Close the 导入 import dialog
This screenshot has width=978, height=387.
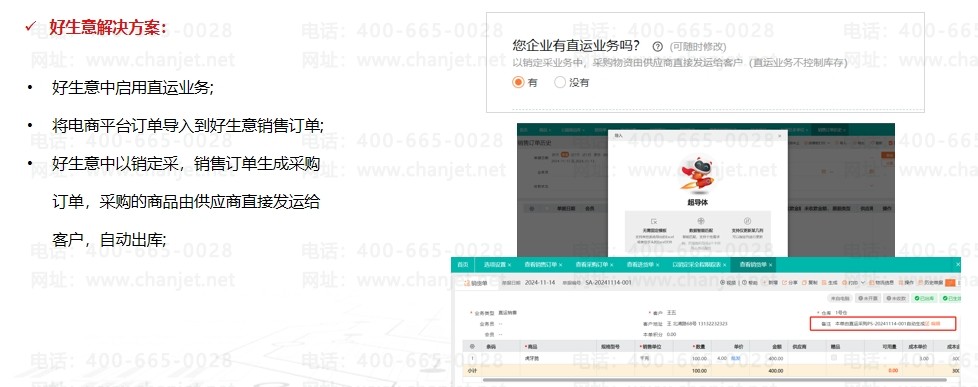click(780, 135)
